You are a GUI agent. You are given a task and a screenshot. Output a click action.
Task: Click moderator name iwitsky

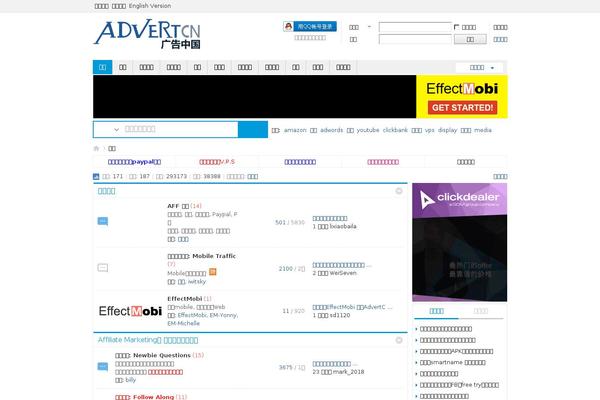pos(197,281)
